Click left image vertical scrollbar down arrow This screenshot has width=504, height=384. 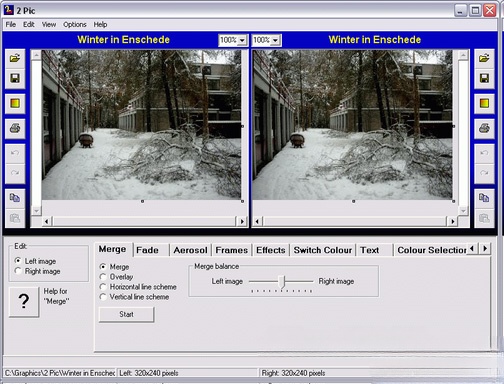(36, 211)
